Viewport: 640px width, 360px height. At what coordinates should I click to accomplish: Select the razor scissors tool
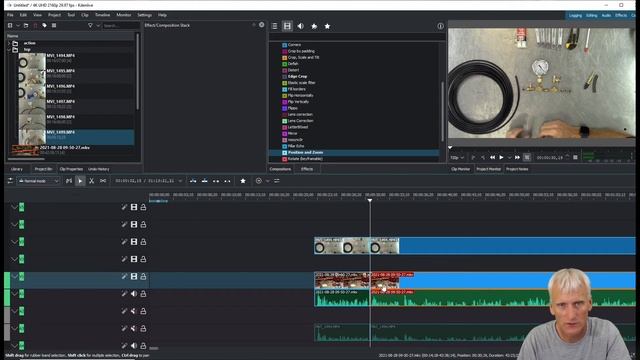tap(91, 181)
